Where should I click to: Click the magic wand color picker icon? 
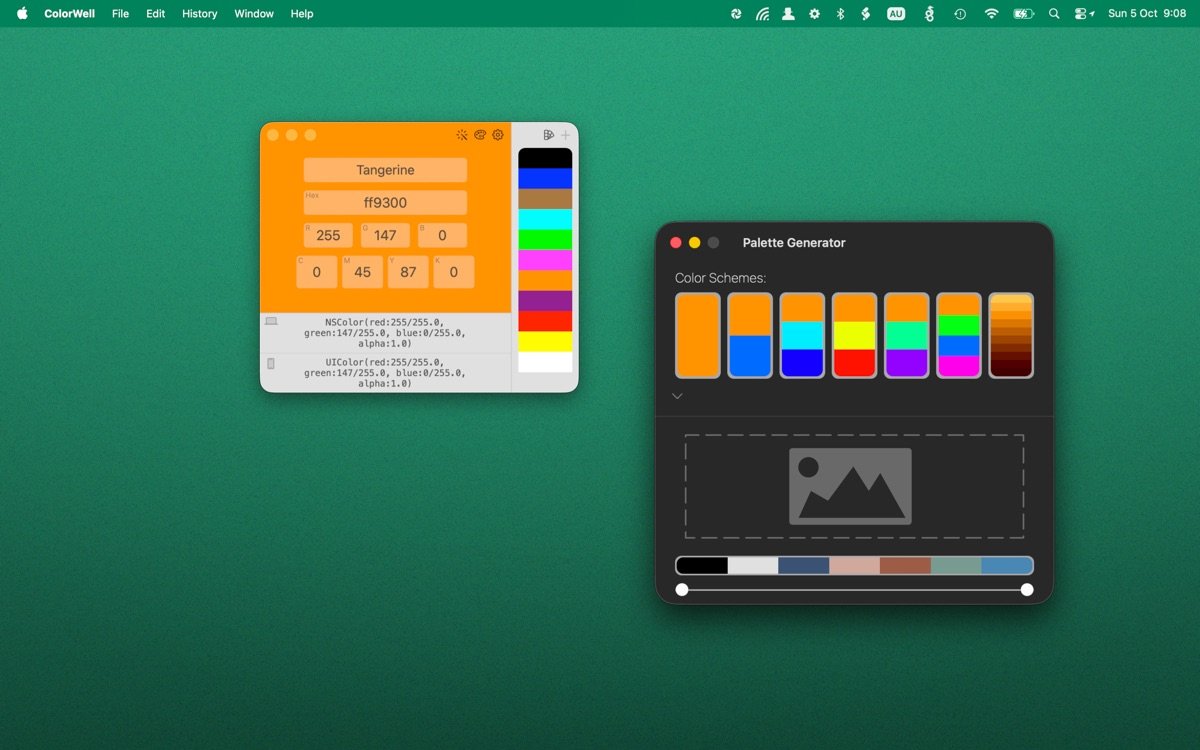(462, 135)
